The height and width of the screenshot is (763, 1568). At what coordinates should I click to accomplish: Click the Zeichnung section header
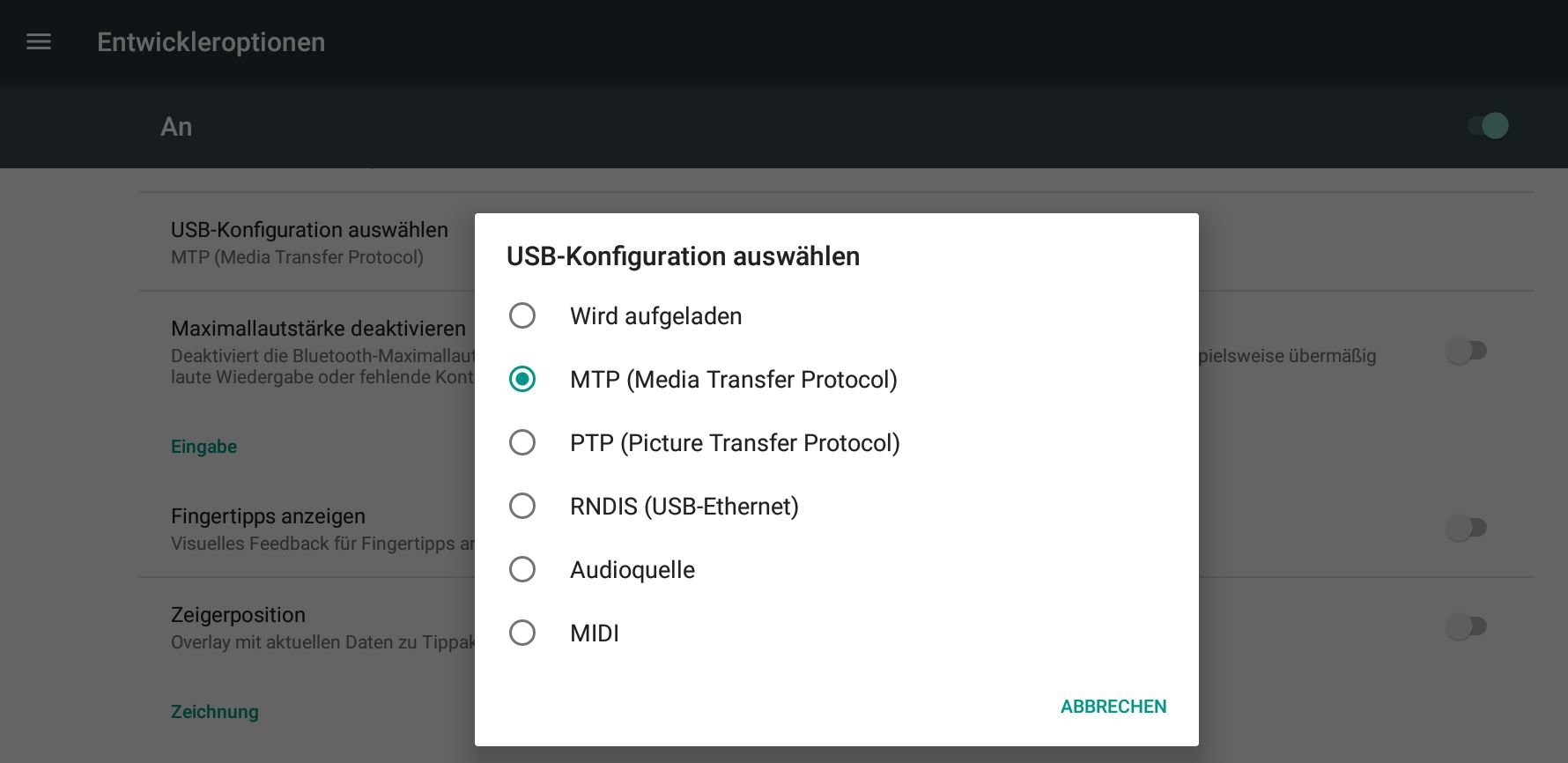(x=215, y=712)
